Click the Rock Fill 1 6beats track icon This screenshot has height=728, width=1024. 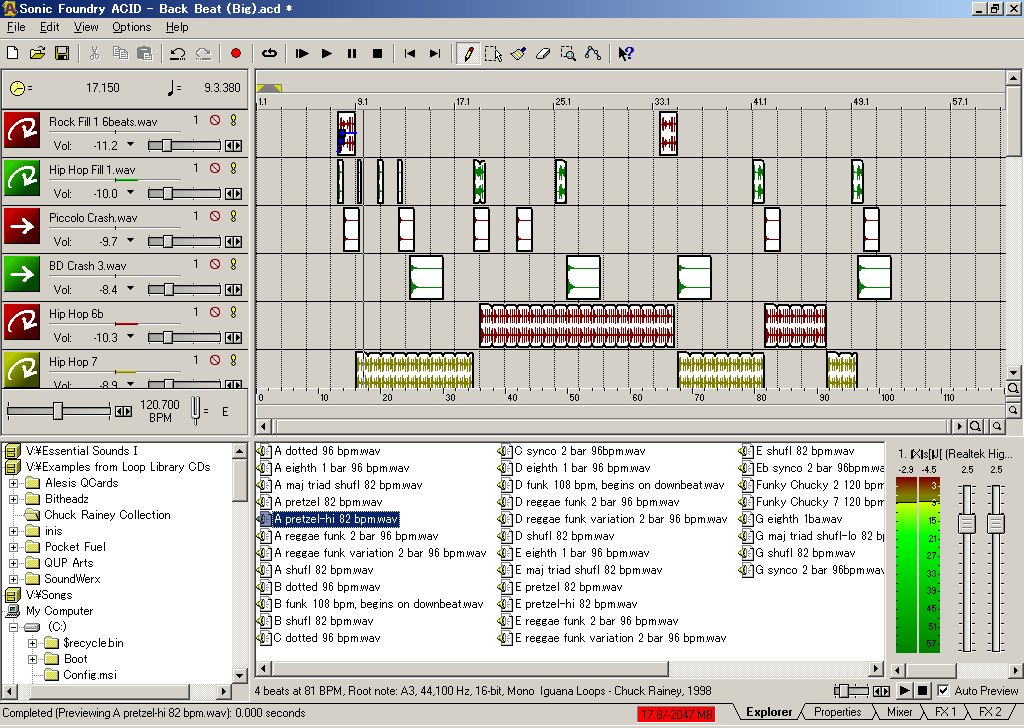pos(22,131)
